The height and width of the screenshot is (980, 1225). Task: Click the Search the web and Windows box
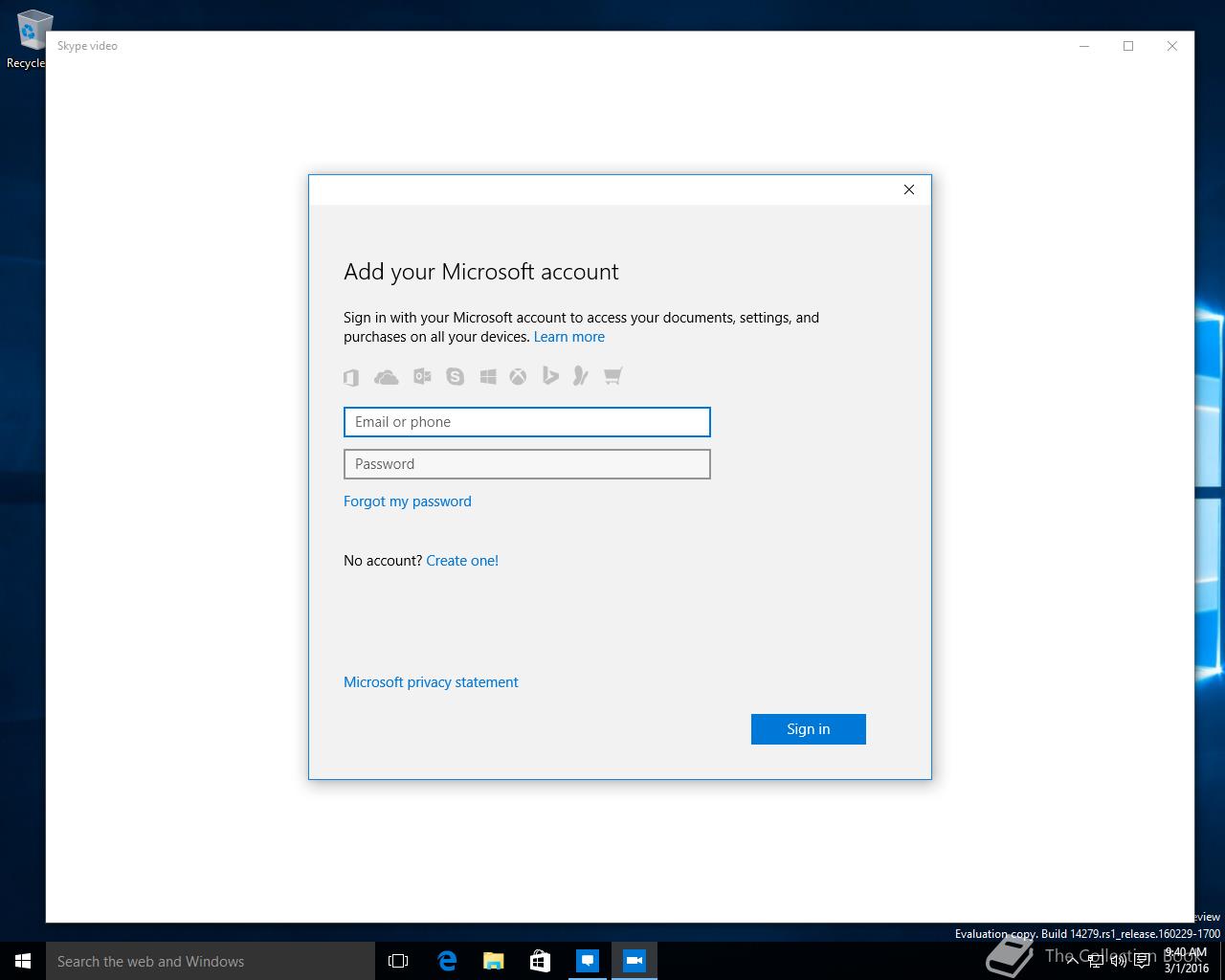click(211, 961)
